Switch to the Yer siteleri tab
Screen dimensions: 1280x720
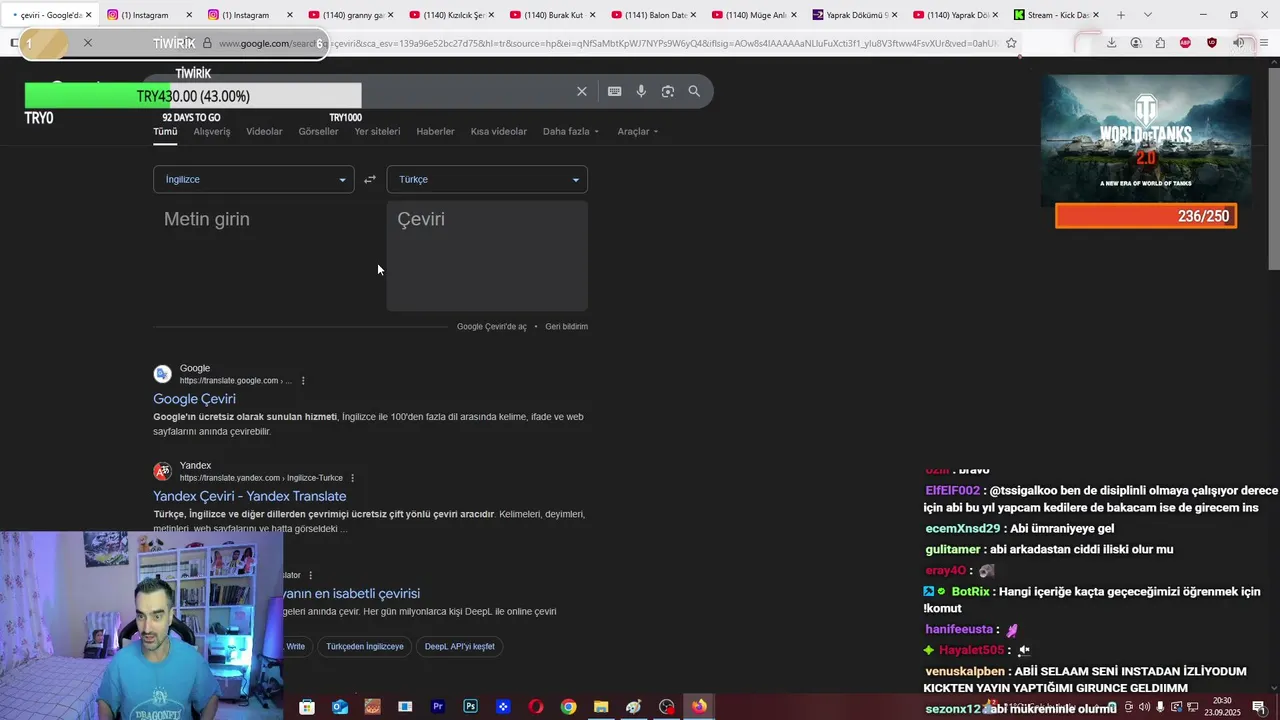point(377,131)
